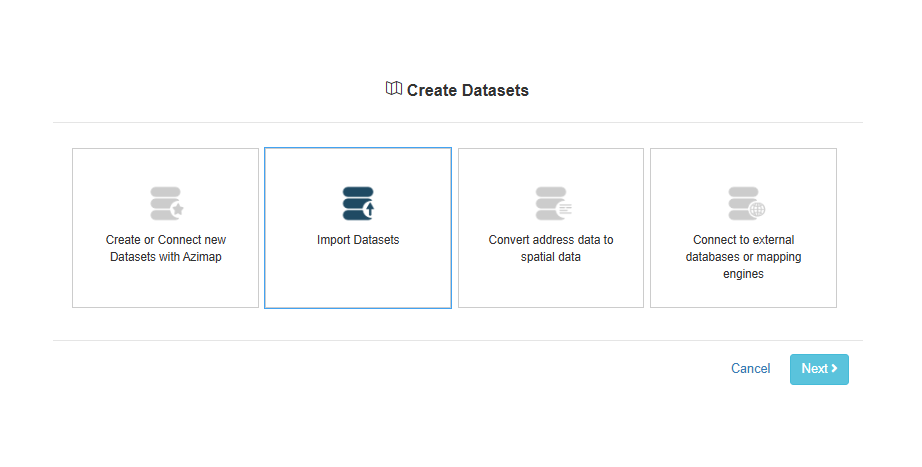Screen dimensions: 922x467
Task: Click the 'spatial data' caption text
Action: 551,257
